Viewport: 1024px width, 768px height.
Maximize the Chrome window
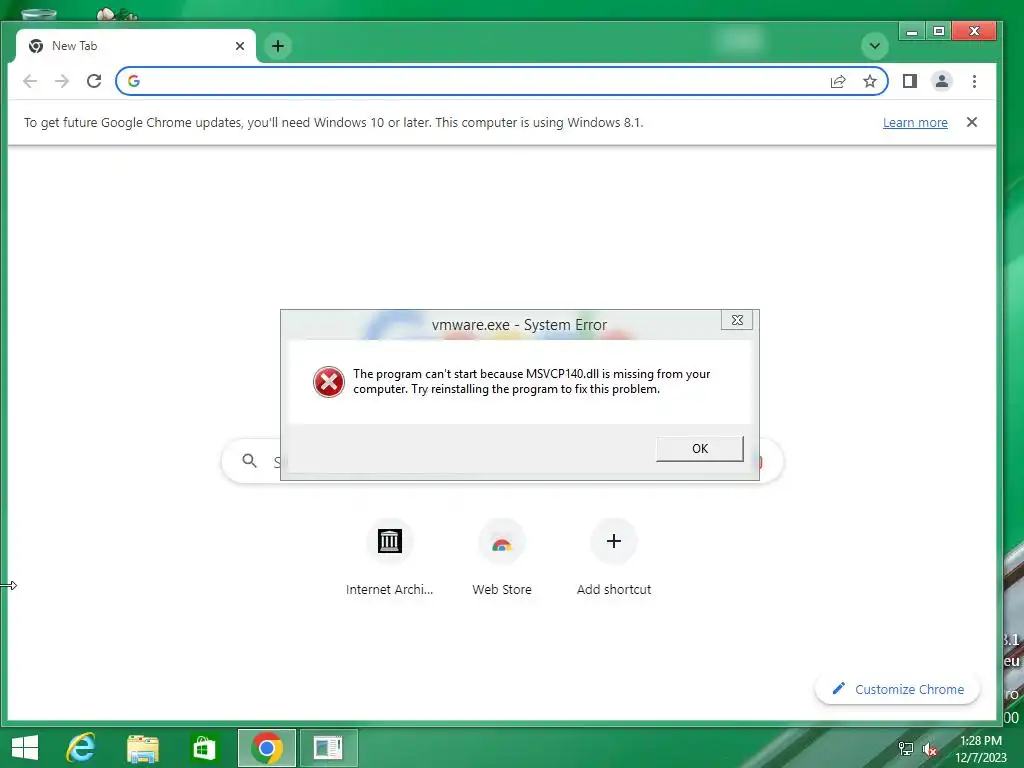coord(938,31)
